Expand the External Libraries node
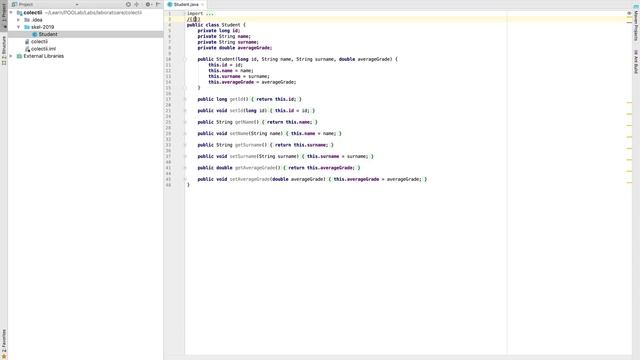The image size is (640, 360). 11,56
